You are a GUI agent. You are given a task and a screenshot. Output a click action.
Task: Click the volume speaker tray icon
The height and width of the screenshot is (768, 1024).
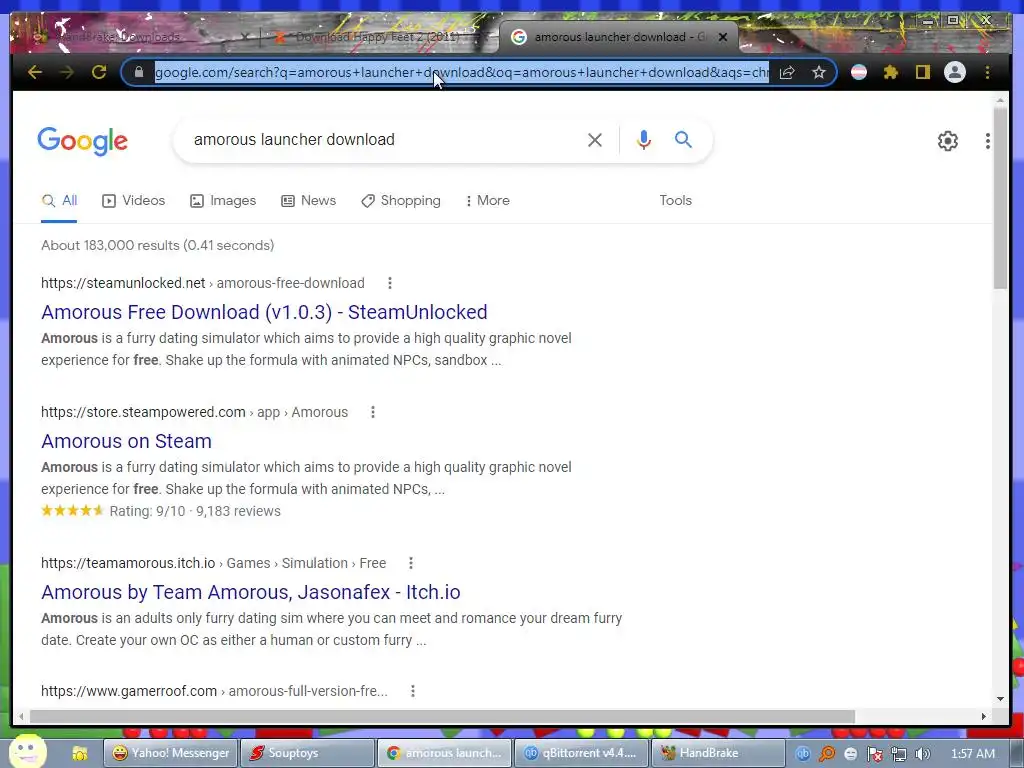(x=922, y=754)
